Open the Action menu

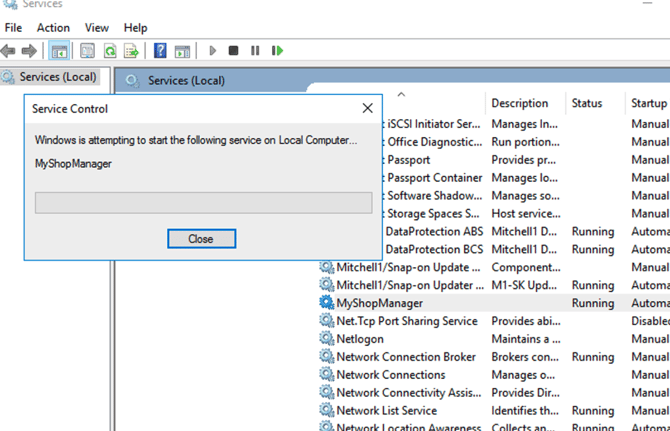(x=53, y=28)
